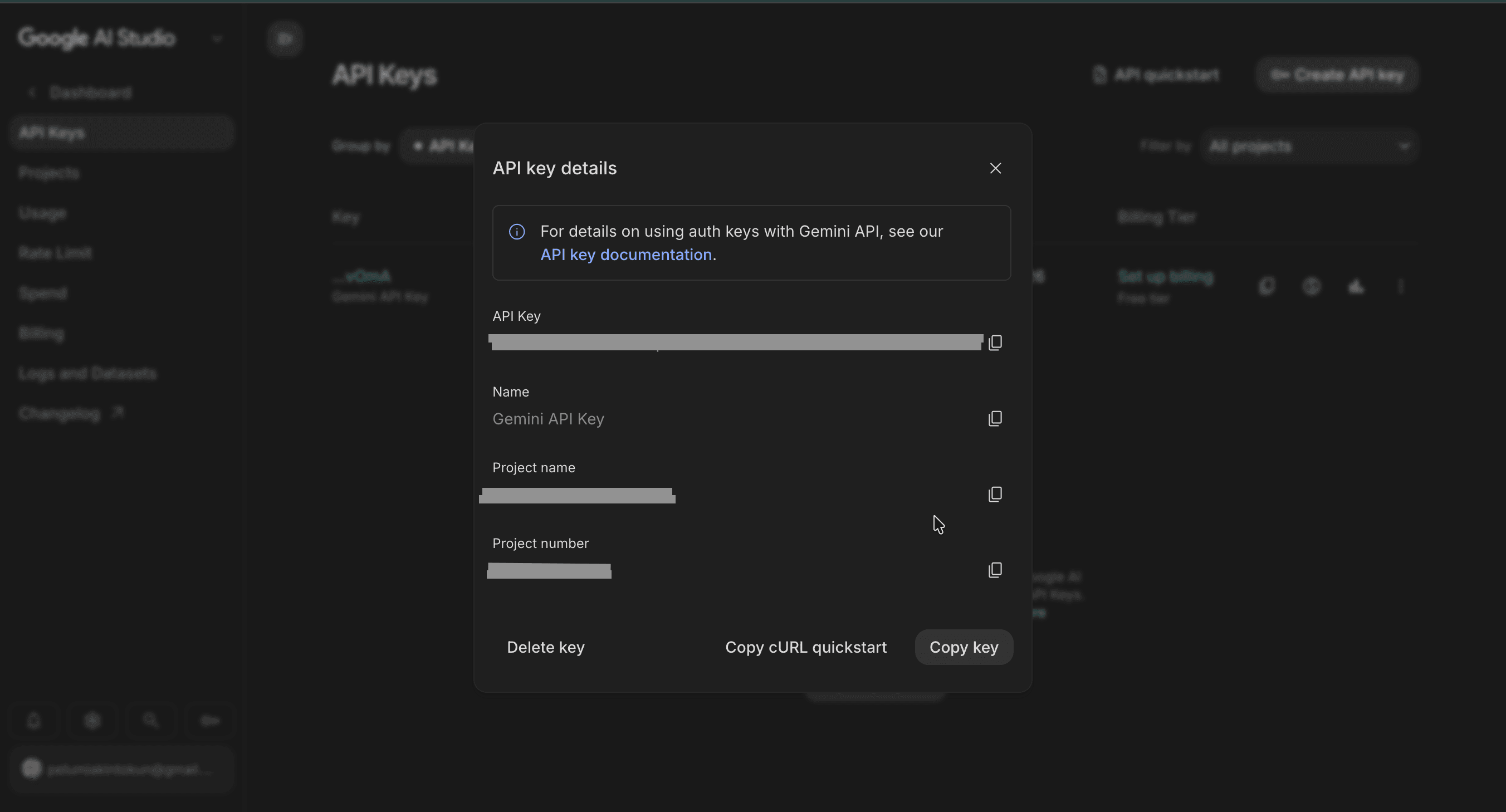1506x812 pixels.
Task: Click copy icon in key table row
Action: pos(1267,286)
